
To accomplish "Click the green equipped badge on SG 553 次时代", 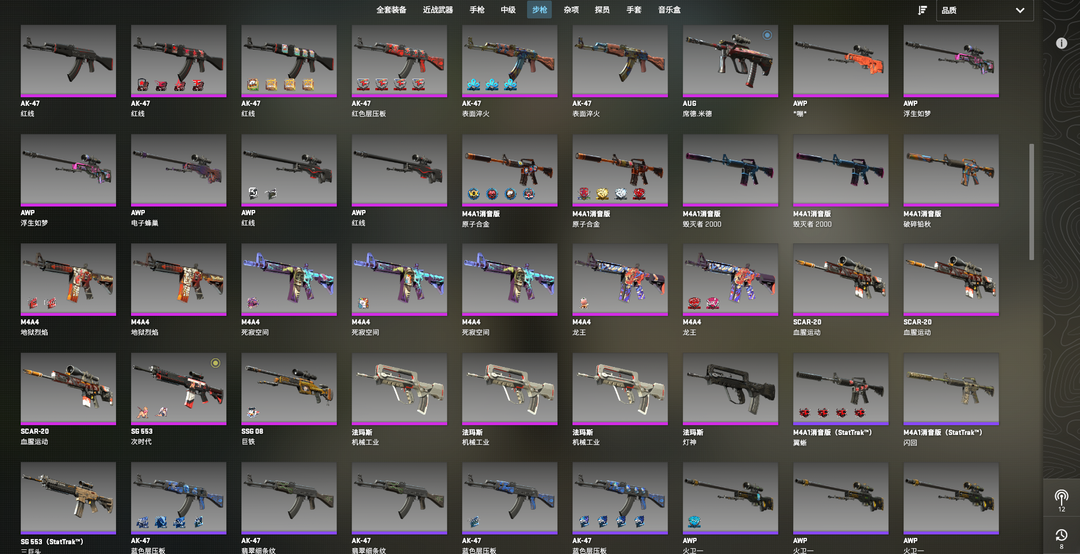I will [216, 362].
